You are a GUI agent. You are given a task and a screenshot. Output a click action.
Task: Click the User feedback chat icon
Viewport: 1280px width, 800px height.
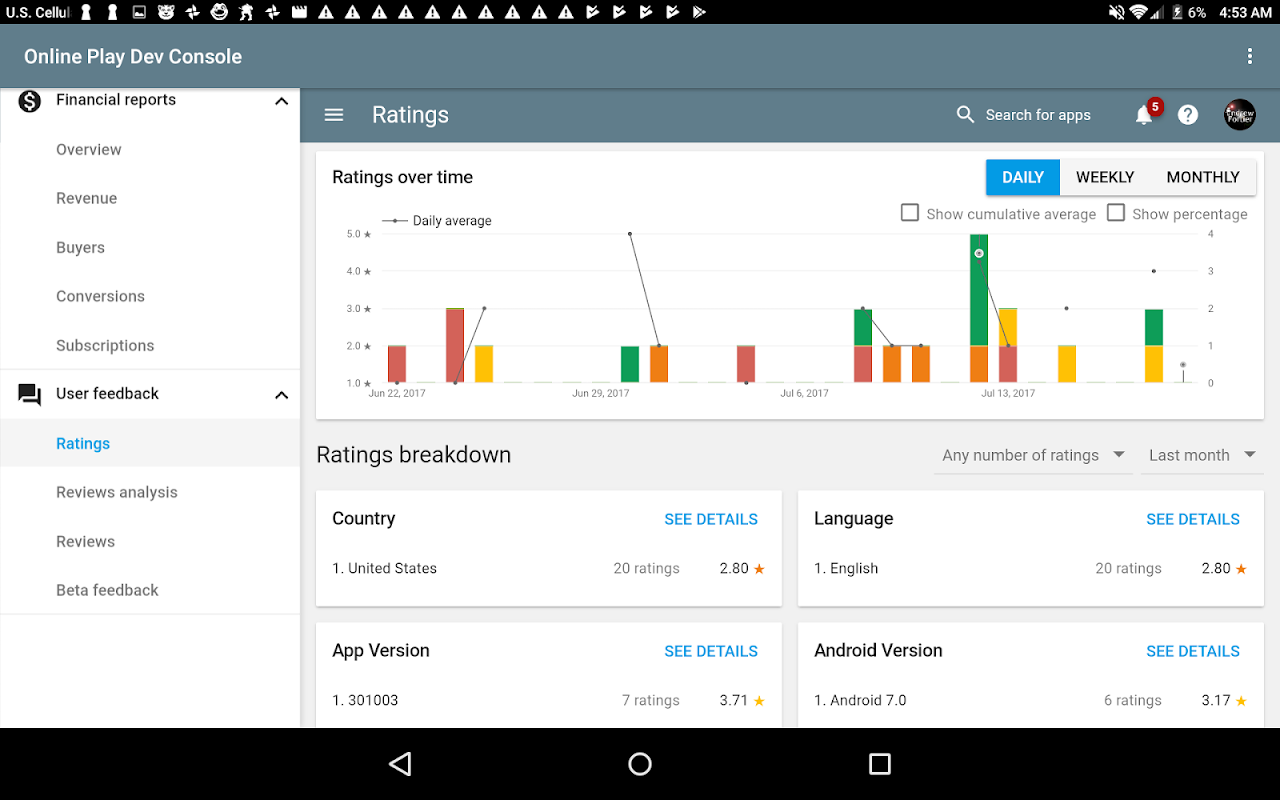point(30,394)
